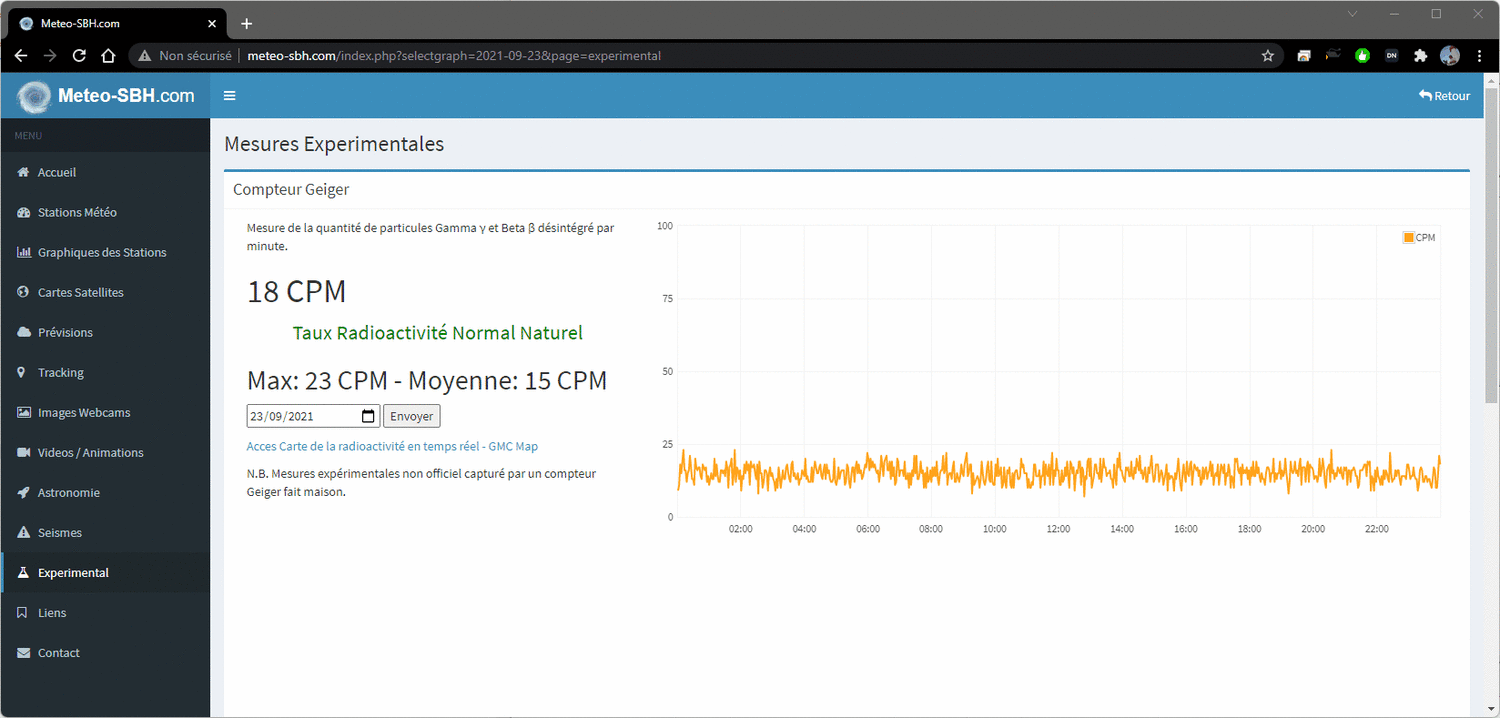Viewport: 1500px width, 718px height.
Task: Open Chrome extensions puzzle icon
Action: click(1420, 56)
